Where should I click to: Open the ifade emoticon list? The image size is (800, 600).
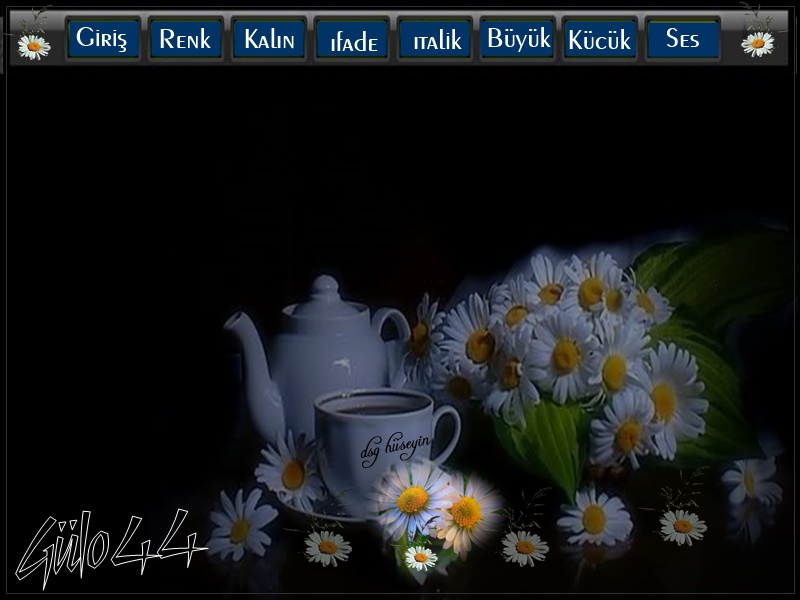(352, 40)
